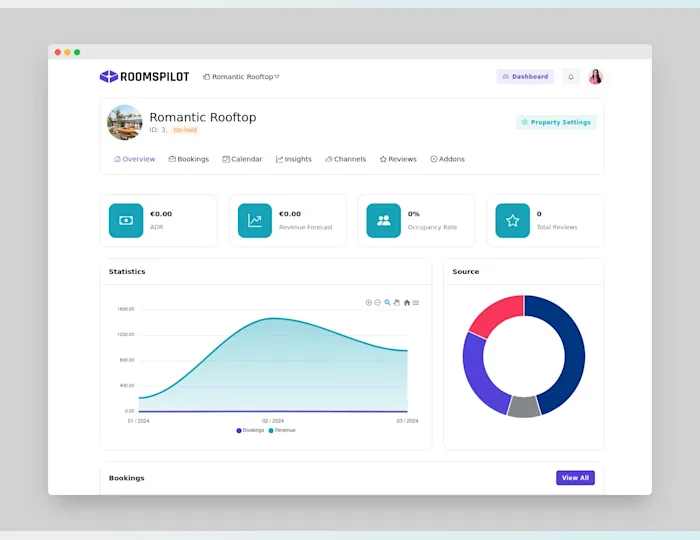The image size is (700, 540).
Task: Click View All bookings
Action: tap(575, 478)
